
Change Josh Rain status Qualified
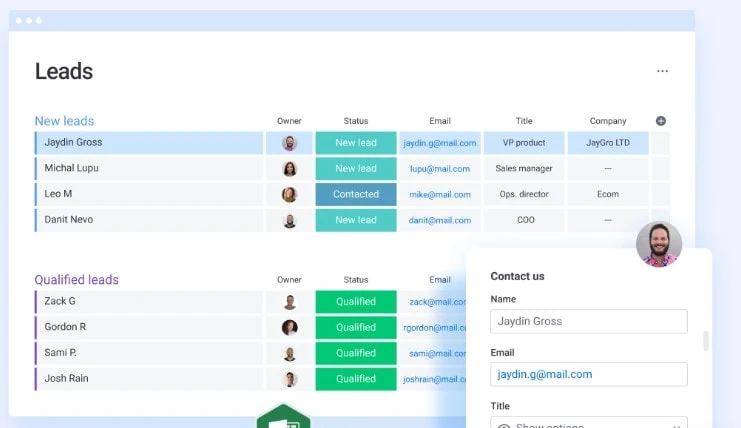click(356, 379)
